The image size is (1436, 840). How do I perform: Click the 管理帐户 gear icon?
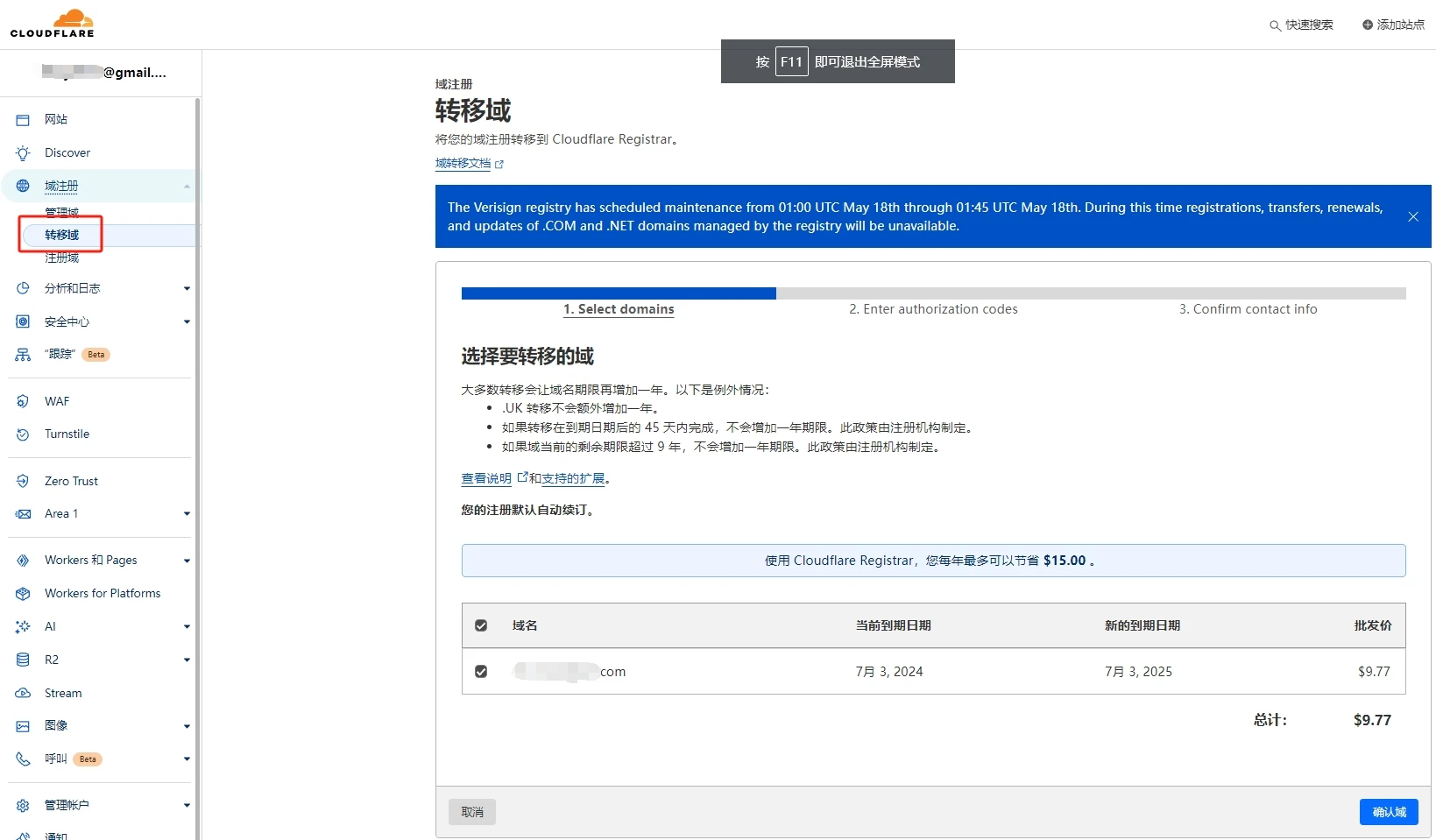pyautogui.click(x=23, y=805)
